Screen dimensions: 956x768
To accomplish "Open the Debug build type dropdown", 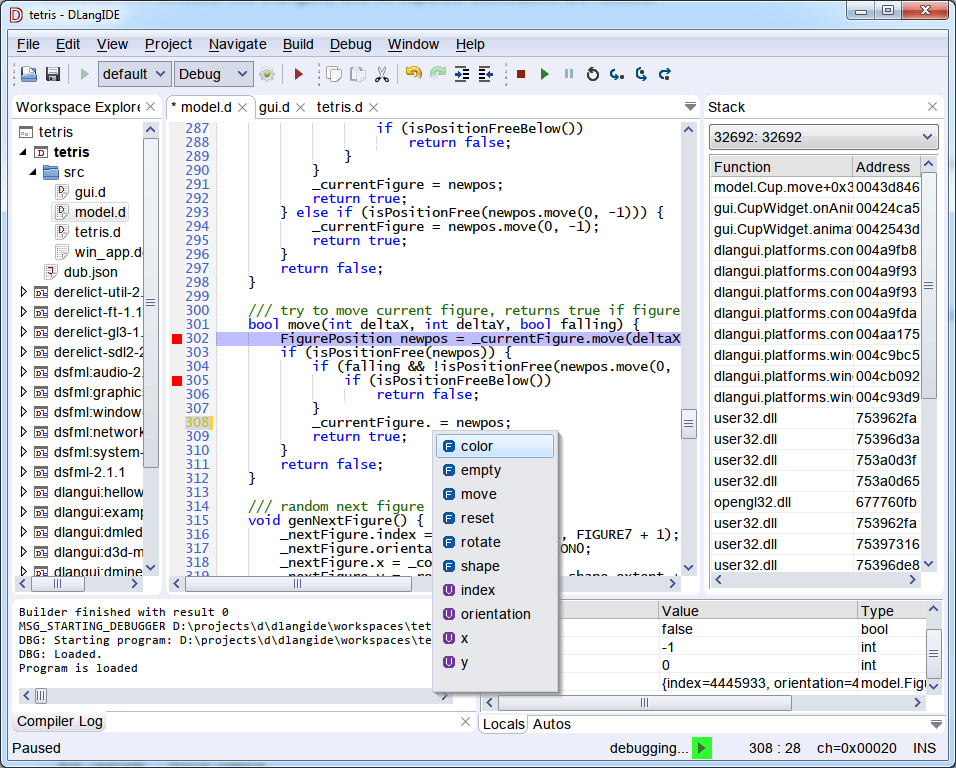I will 213,74.
